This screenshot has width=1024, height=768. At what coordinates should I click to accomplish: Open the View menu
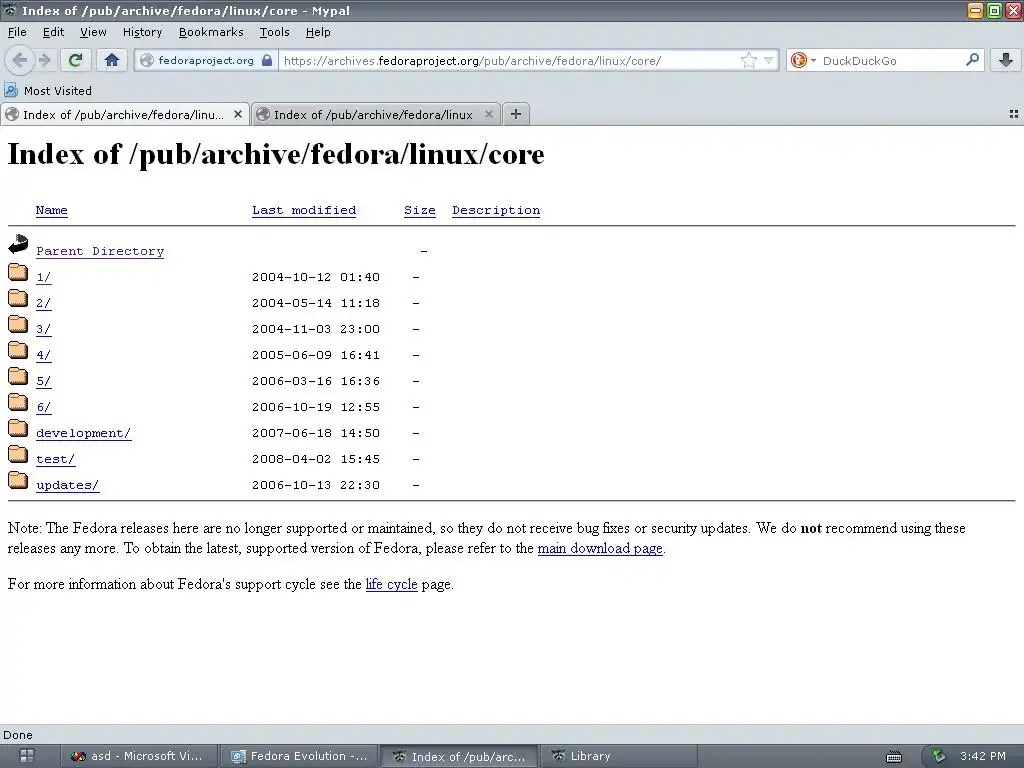pos(93,32)
